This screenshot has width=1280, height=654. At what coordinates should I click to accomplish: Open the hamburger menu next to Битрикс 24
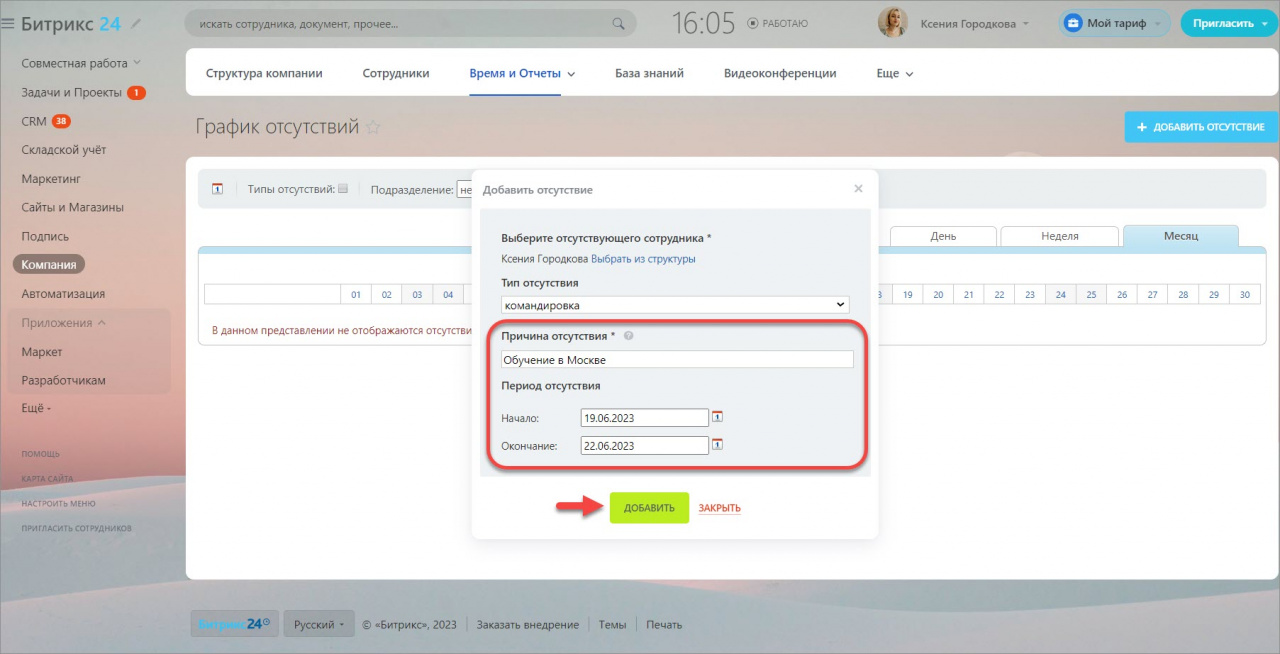coord(8,24)
